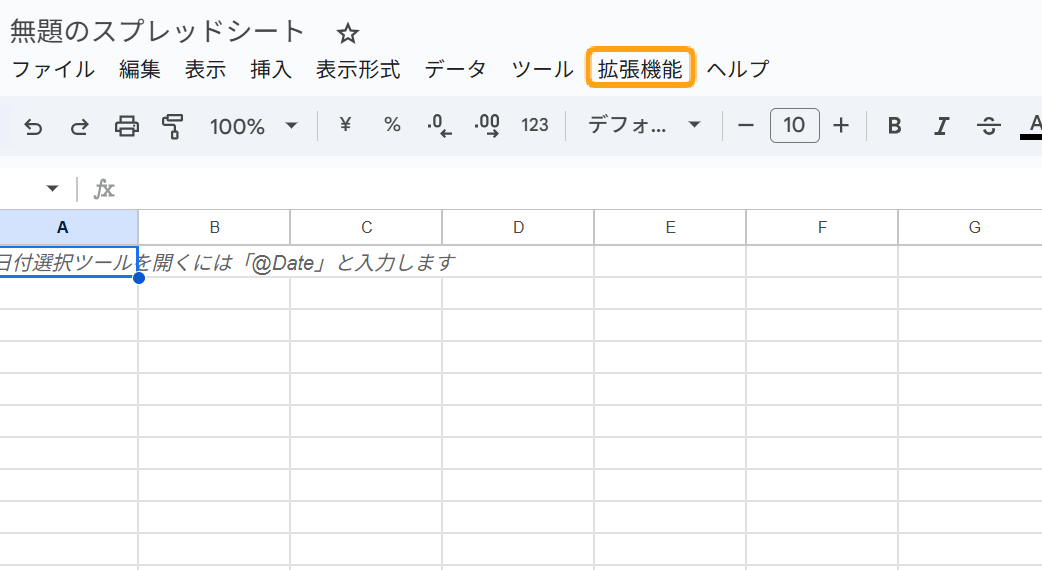The image size is (1042, 570).
Task: Open the デフォ... font dropdown
Action: tap(644, 125)
